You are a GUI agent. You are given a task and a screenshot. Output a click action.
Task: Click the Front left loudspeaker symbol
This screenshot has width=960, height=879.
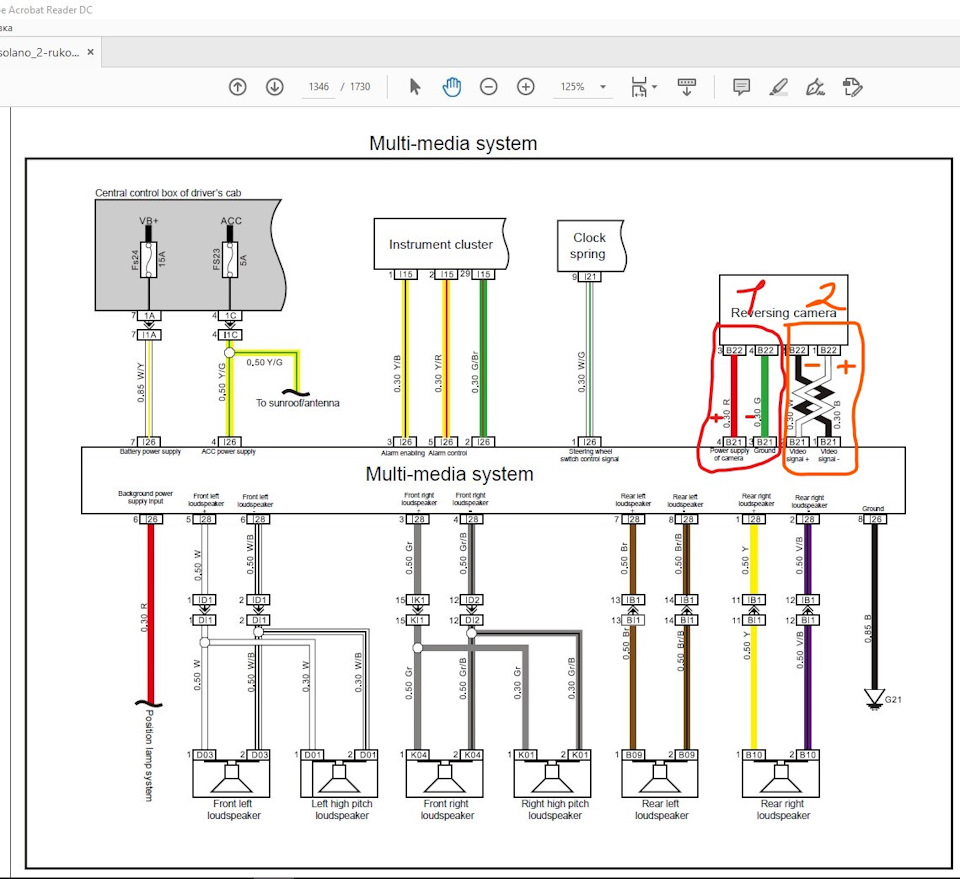(231, 779)
